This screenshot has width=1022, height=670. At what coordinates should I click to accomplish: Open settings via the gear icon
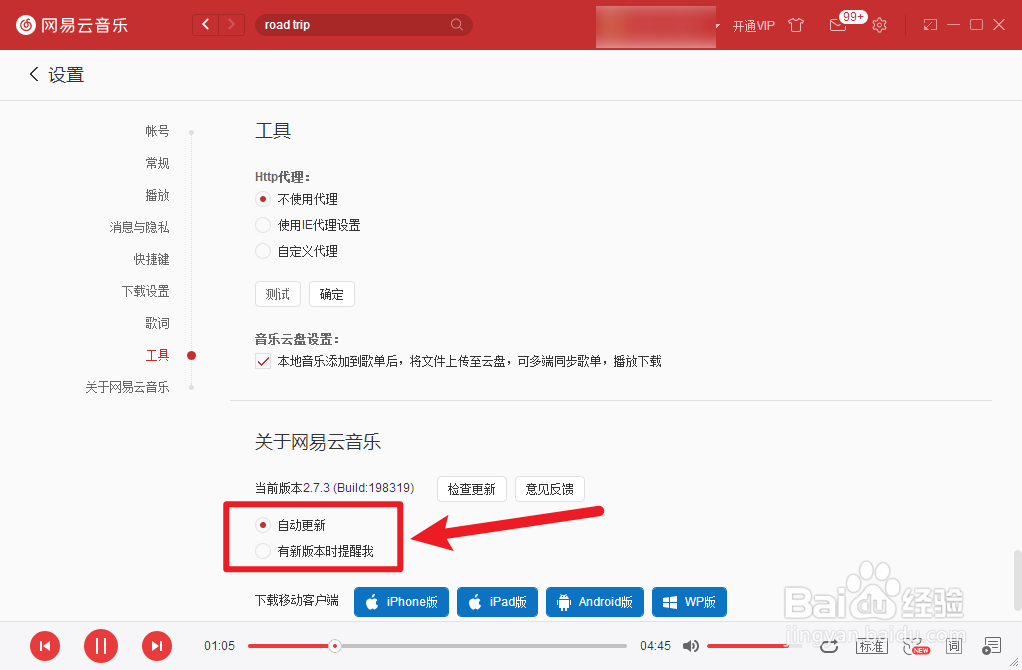pyautogui.click(x=879, y=25)
